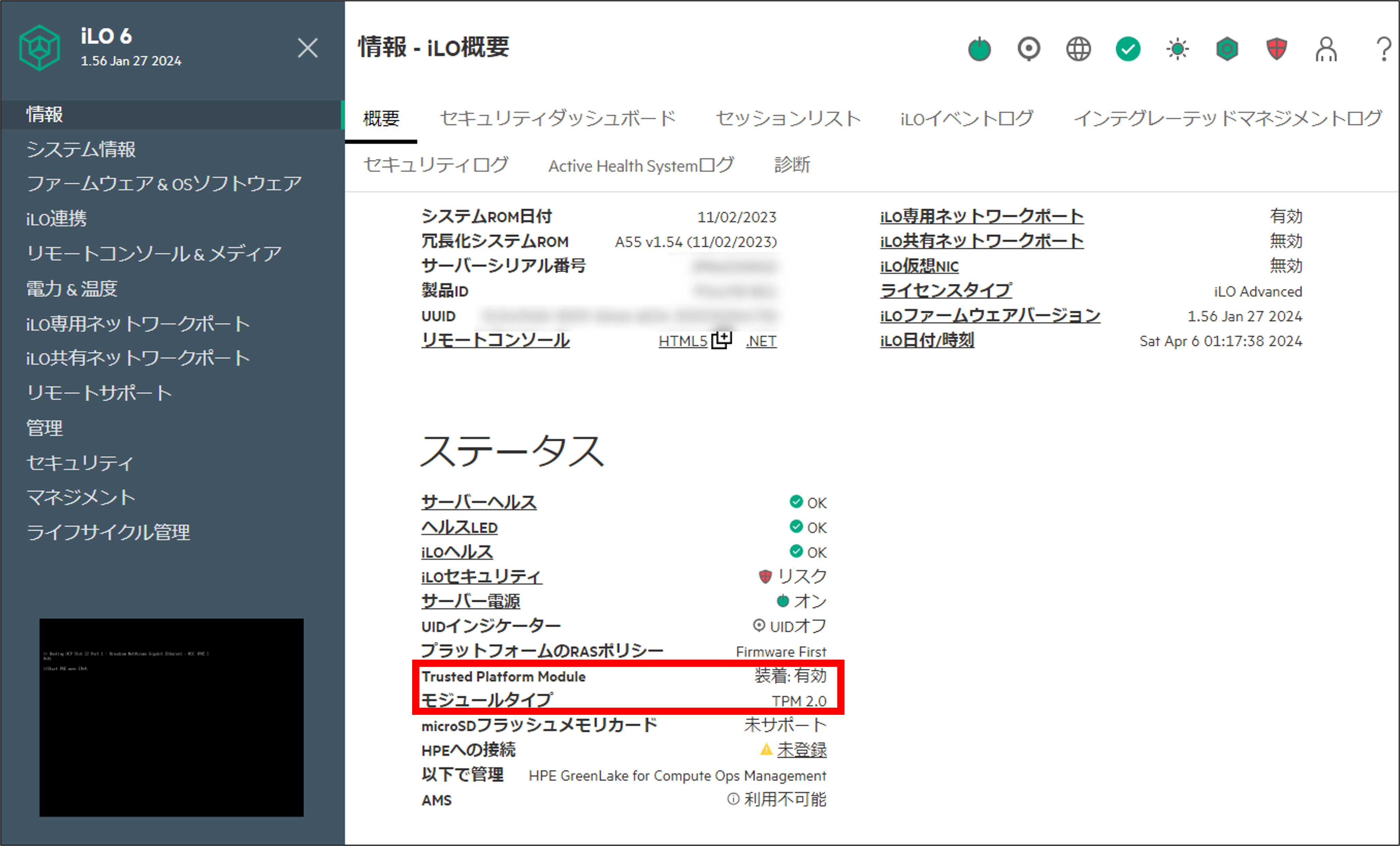Viewport: 1400px width, 846px height.
Task: Open sidebar iLO専用ネットワークポート item
Action: [138, 324]
